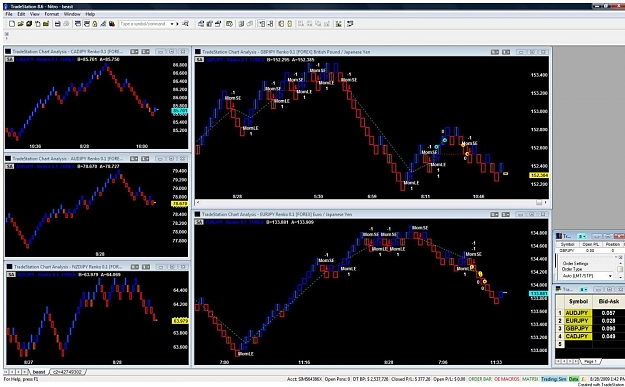625x387 pixels.
Task: Toggle ORDER BAR in the status bar
Action: coord(479,379)
